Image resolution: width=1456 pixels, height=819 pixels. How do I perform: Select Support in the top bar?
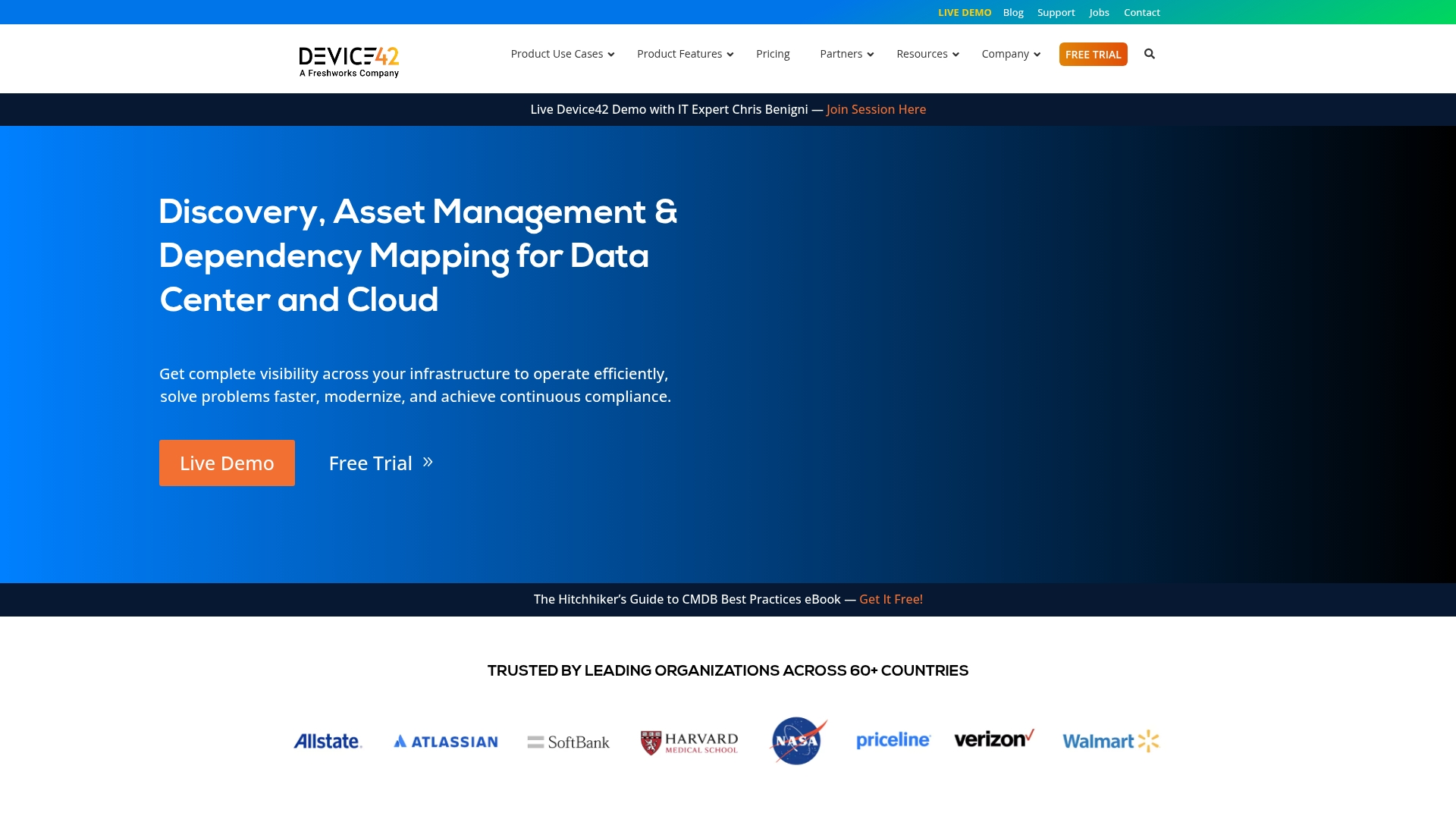click(1056, 12)
